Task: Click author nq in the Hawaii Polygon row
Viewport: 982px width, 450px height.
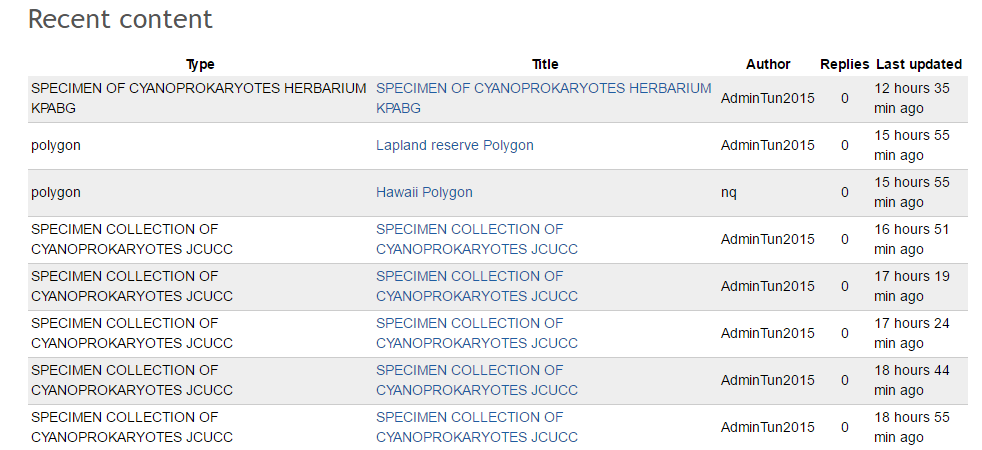Action: tap(729, 192)
